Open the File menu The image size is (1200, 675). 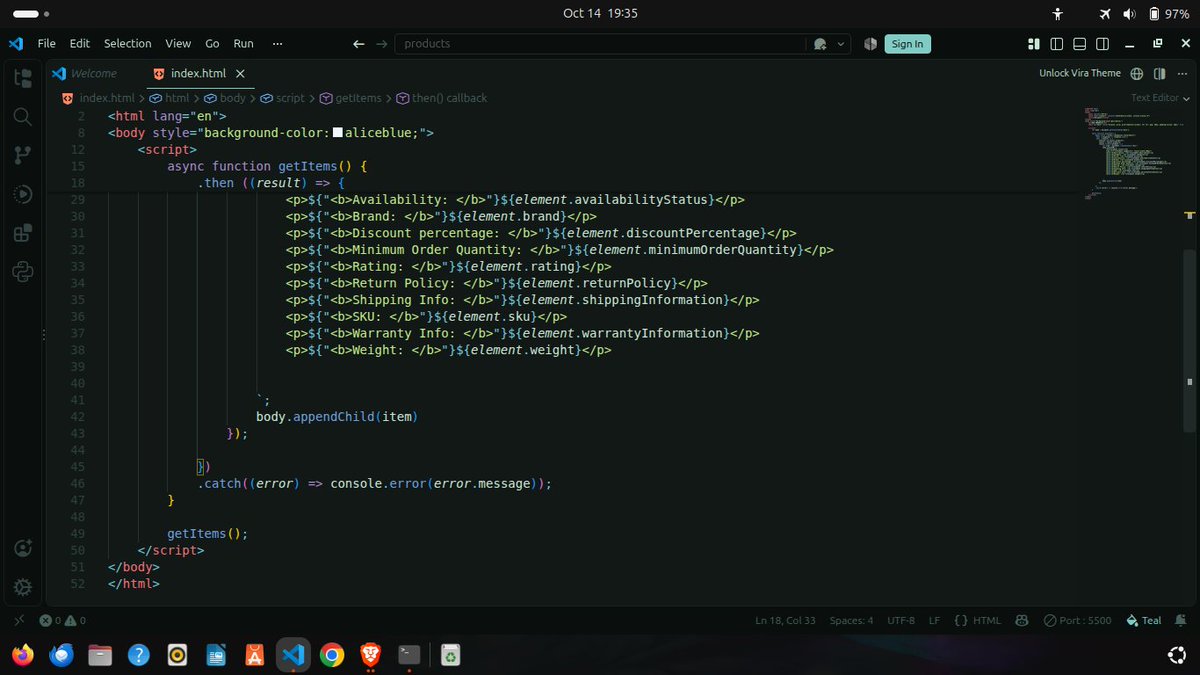point(47,44)
